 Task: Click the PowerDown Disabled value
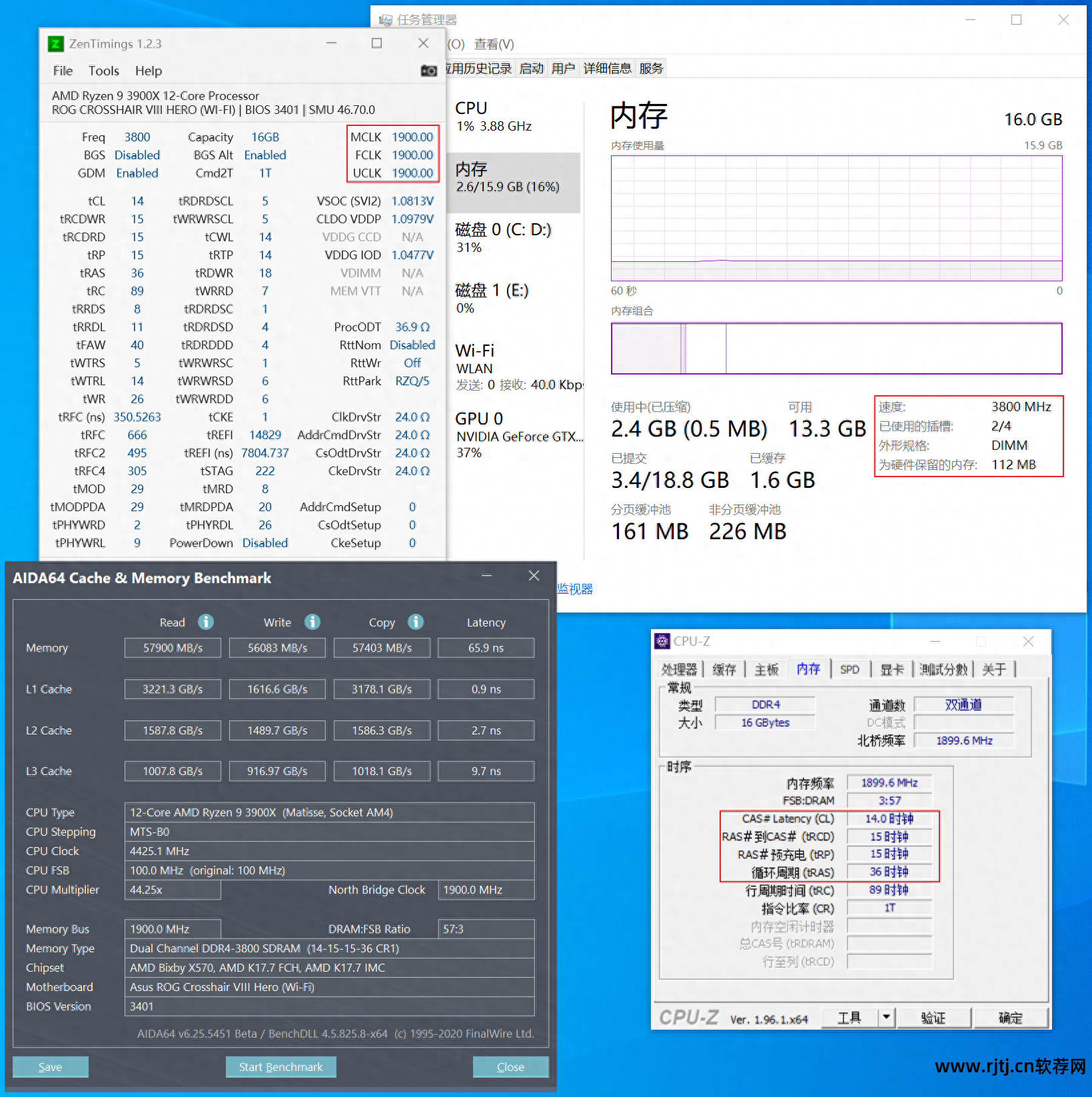point(265,543)
